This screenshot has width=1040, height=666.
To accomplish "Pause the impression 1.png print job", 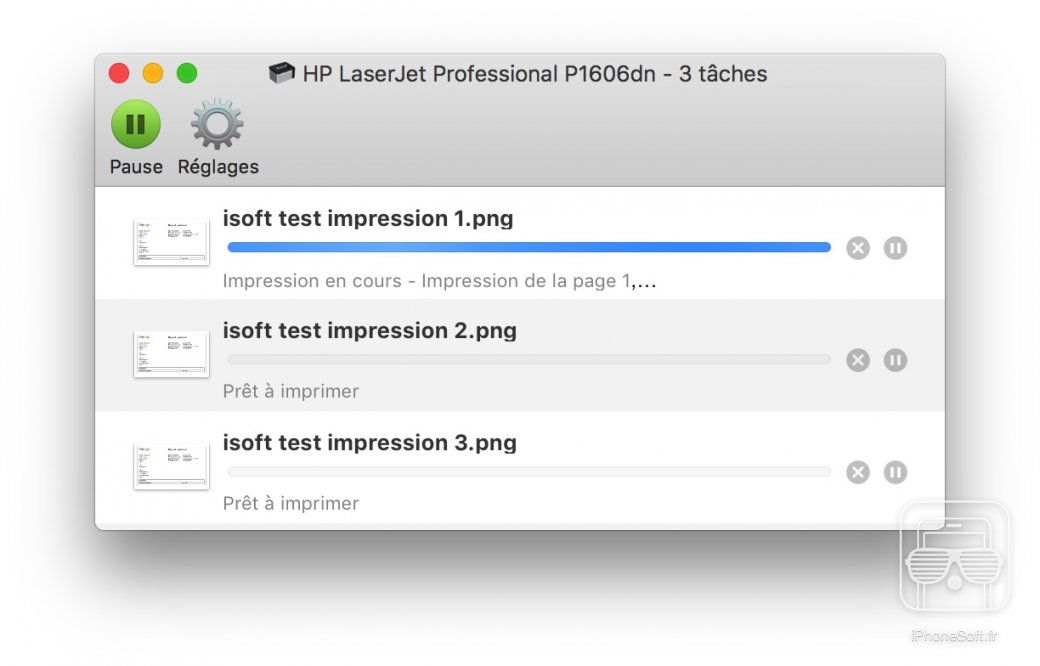I will 895,248.
